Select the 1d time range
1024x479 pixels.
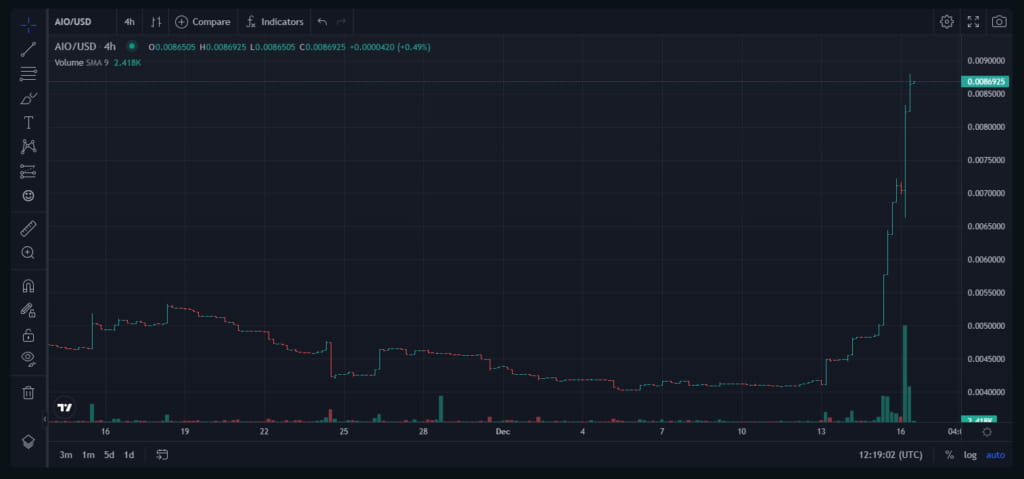click(x=129, y=455)
